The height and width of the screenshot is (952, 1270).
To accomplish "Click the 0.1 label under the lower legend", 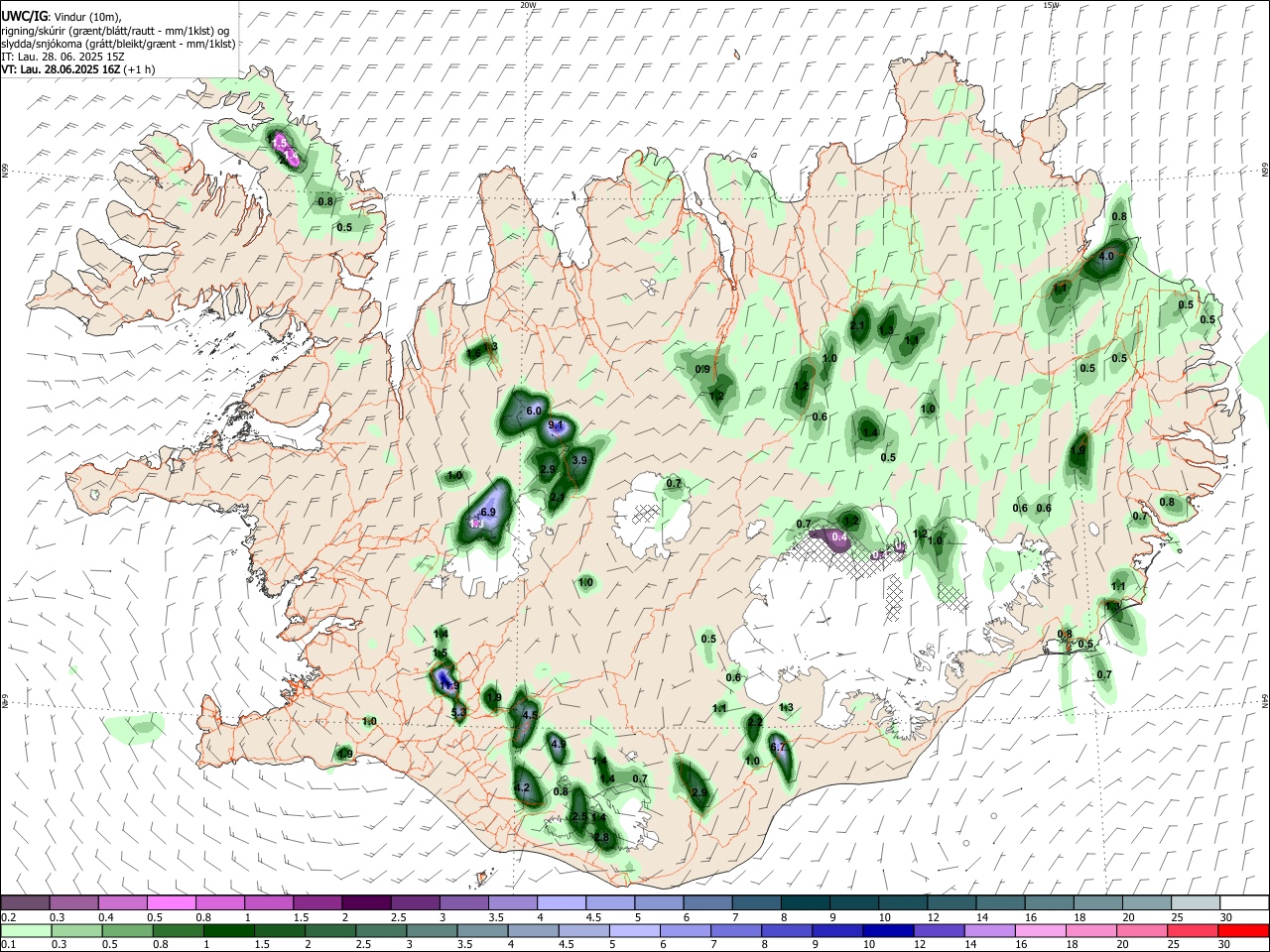I will 8,945.
